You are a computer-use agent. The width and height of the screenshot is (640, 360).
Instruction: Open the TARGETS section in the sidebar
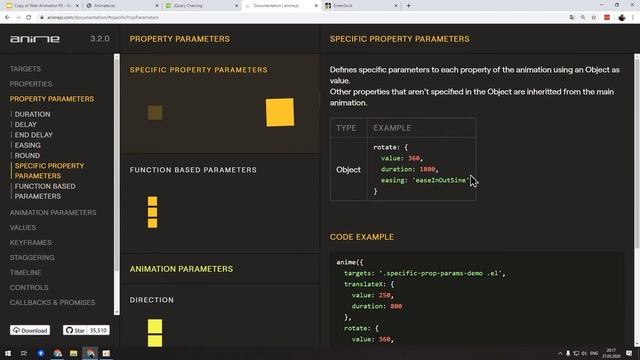25,69
